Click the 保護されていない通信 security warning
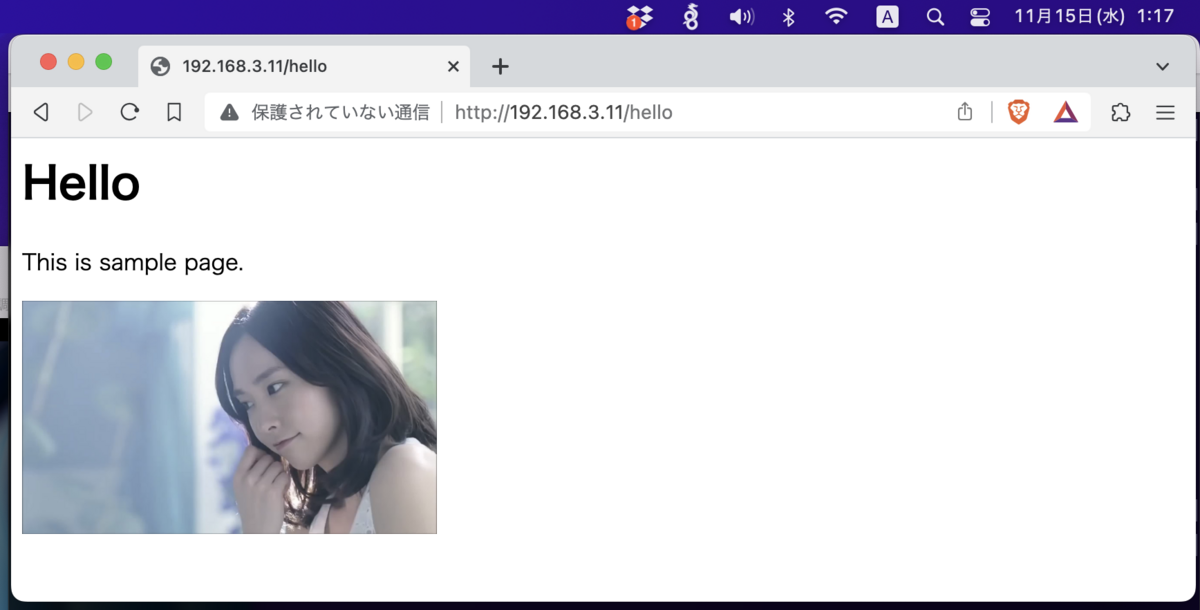The width and height of the screenshot is (1200, 610). [x=320, y=112]
